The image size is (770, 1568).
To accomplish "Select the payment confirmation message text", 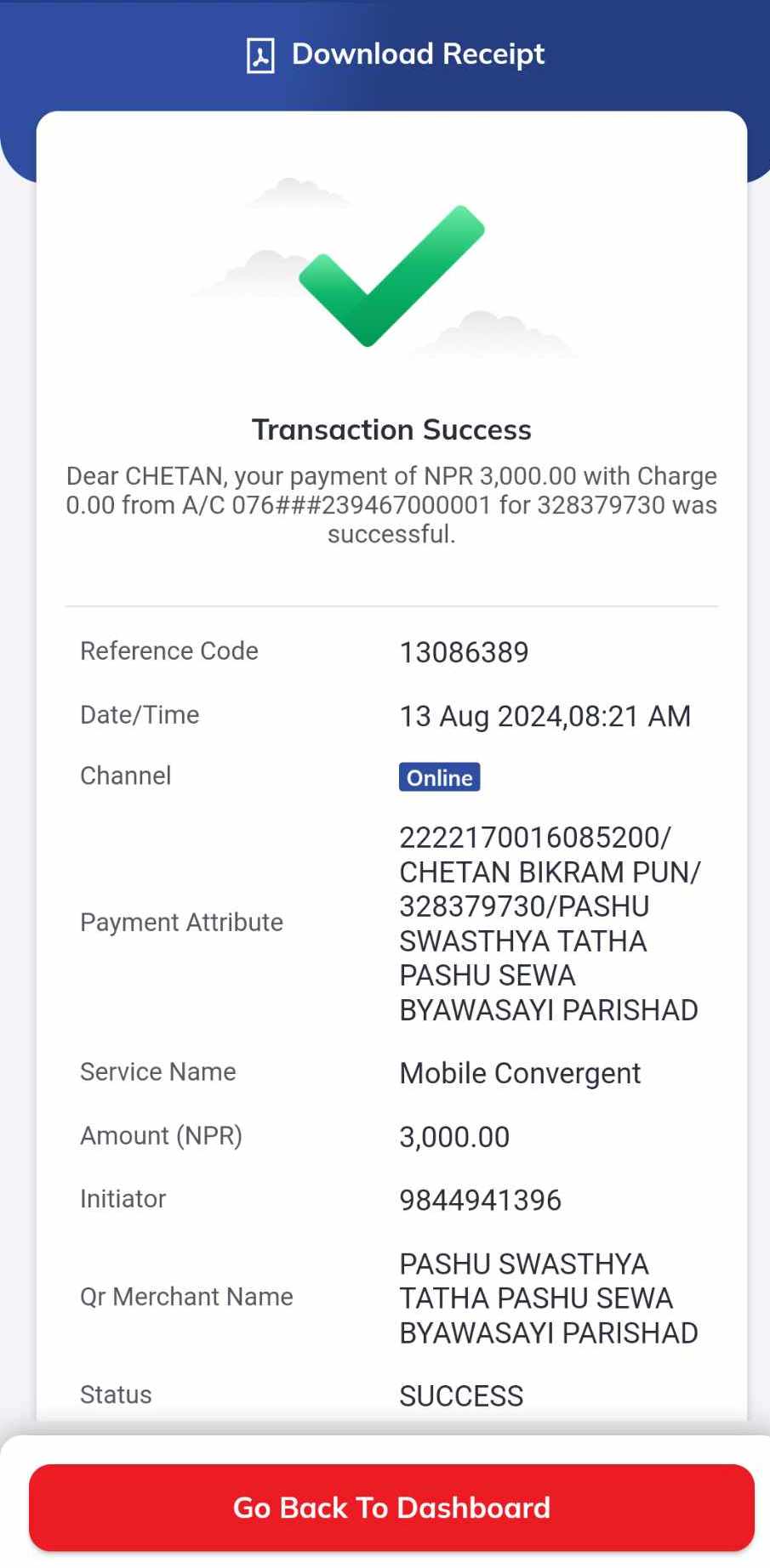I will click(391, 504).
